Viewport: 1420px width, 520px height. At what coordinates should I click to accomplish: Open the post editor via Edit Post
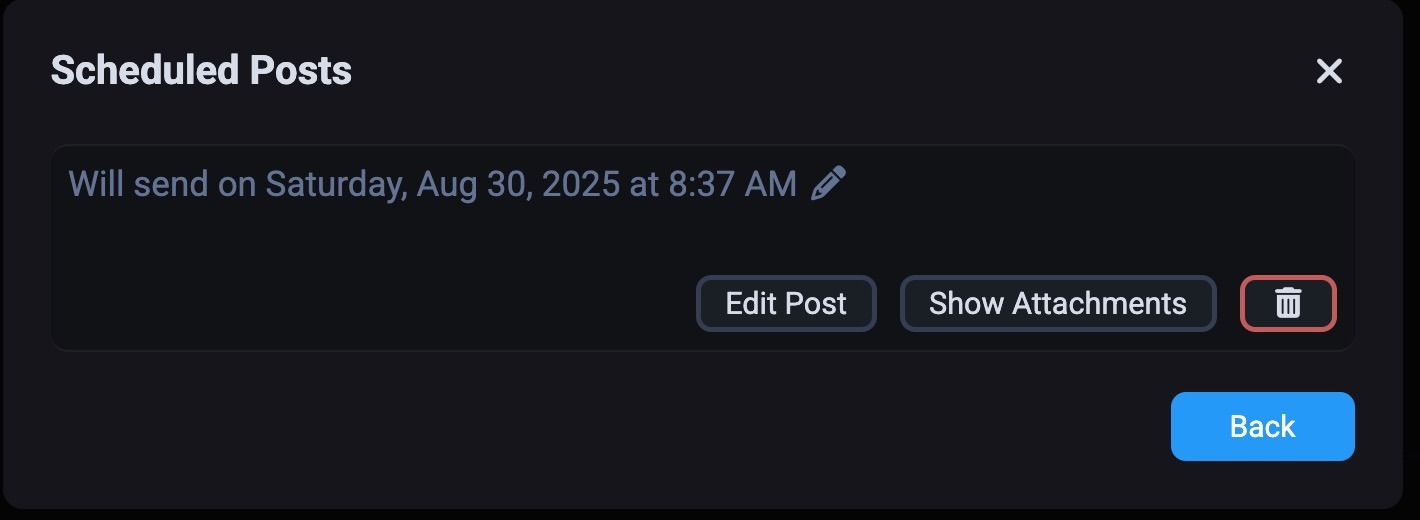tap(786, 303)
